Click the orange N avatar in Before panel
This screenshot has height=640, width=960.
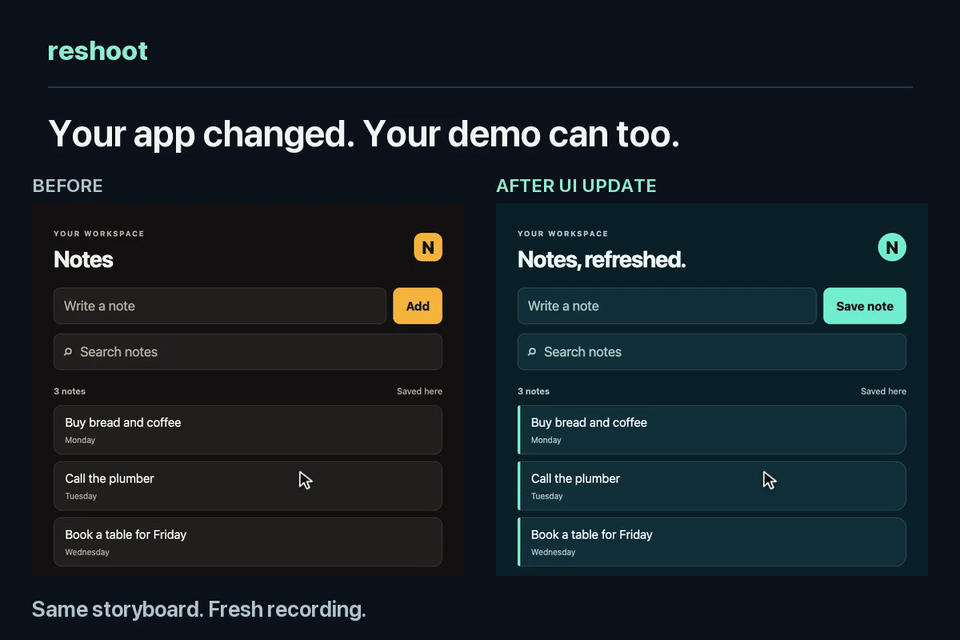point(428,247)
